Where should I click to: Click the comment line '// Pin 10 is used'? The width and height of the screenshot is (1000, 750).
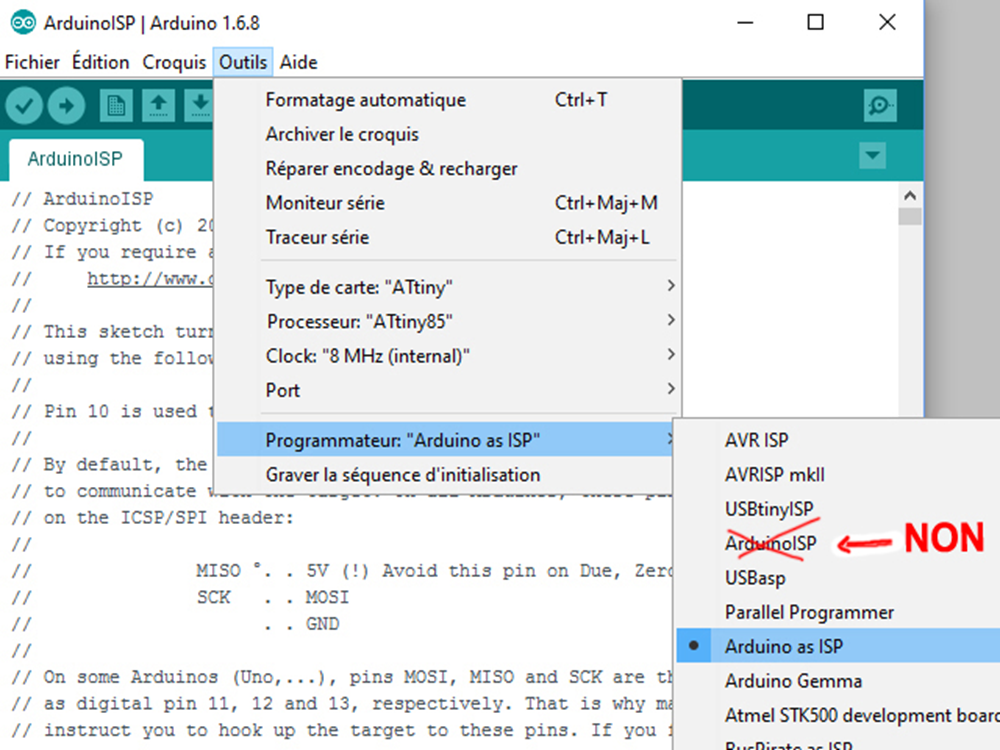coord(112,411)
